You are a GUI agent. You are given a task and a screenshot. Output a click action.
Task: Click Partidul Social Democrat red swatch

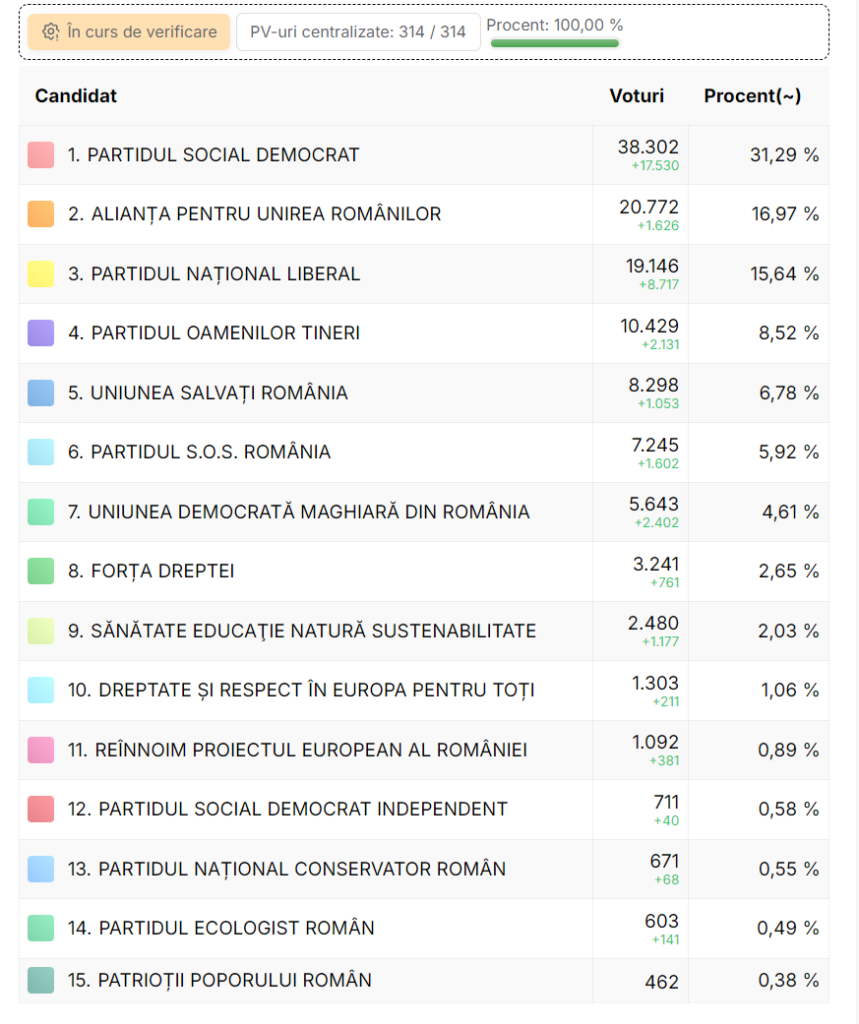[41, 155]
